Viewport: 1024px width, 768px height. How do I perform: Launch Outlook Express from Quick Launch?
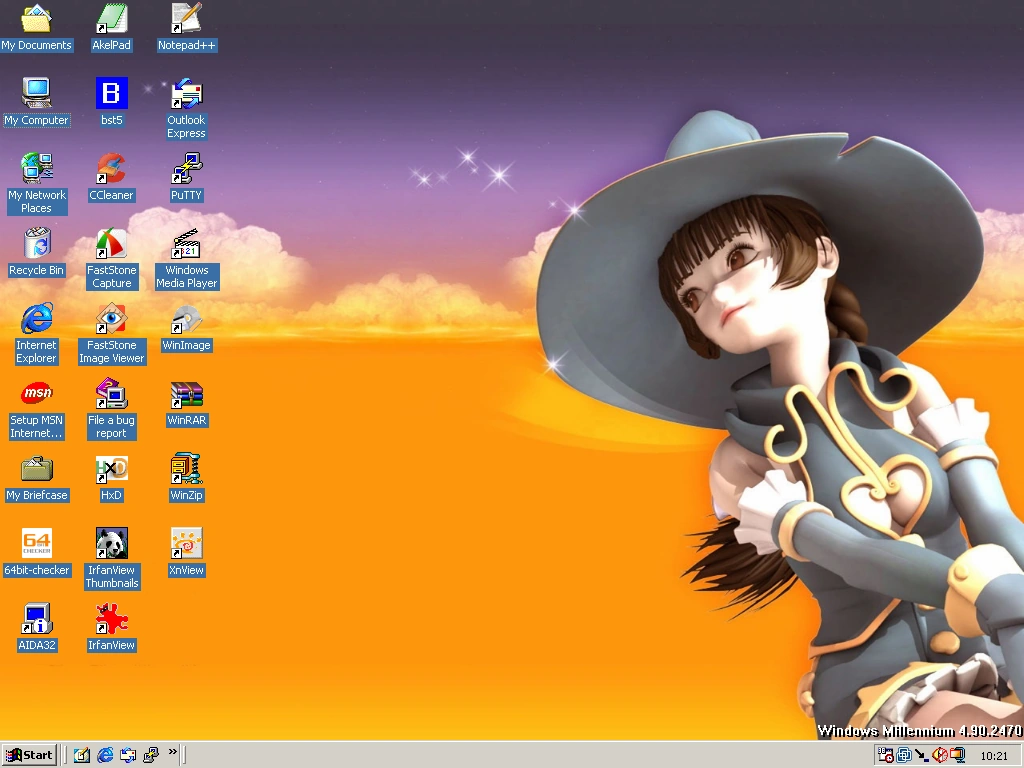(128, 756)
